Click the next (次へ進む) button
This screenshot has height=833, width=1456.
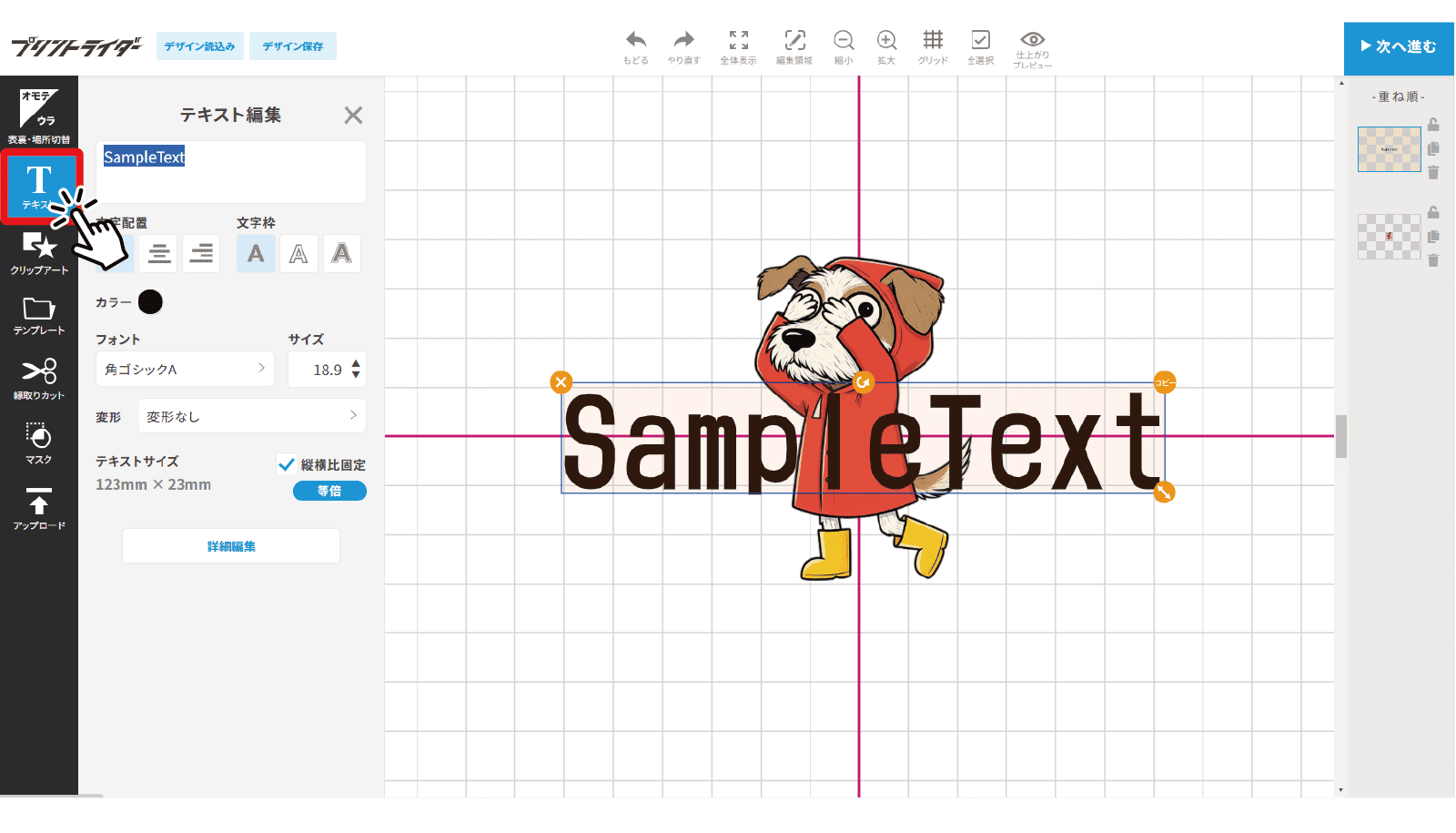(1399, 46)
